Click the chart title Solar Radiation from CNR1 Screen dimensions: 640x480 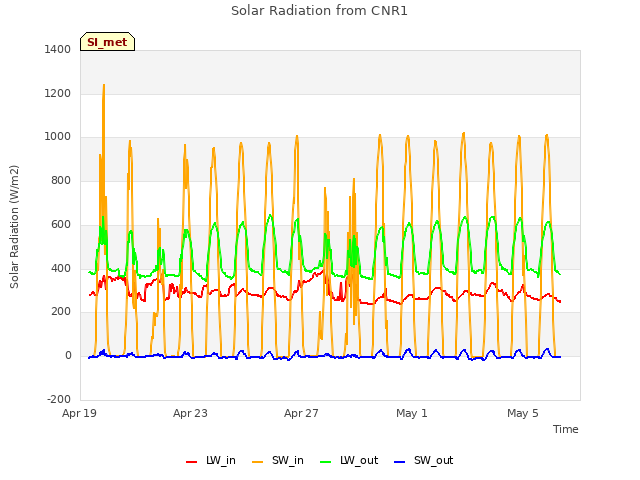point(319,11)
